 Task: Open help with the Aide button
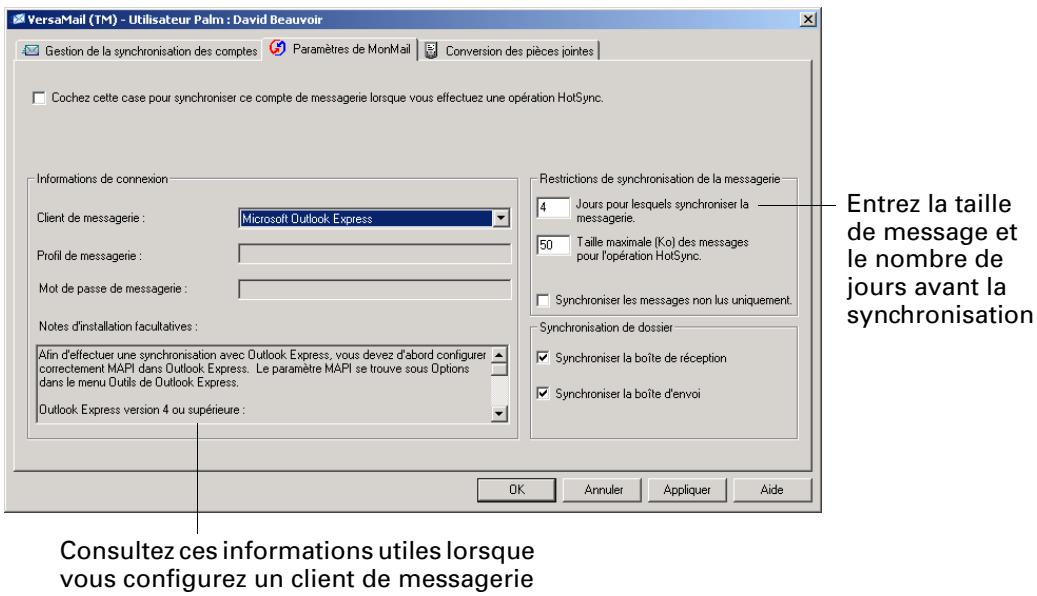click(x=772, y=490)
